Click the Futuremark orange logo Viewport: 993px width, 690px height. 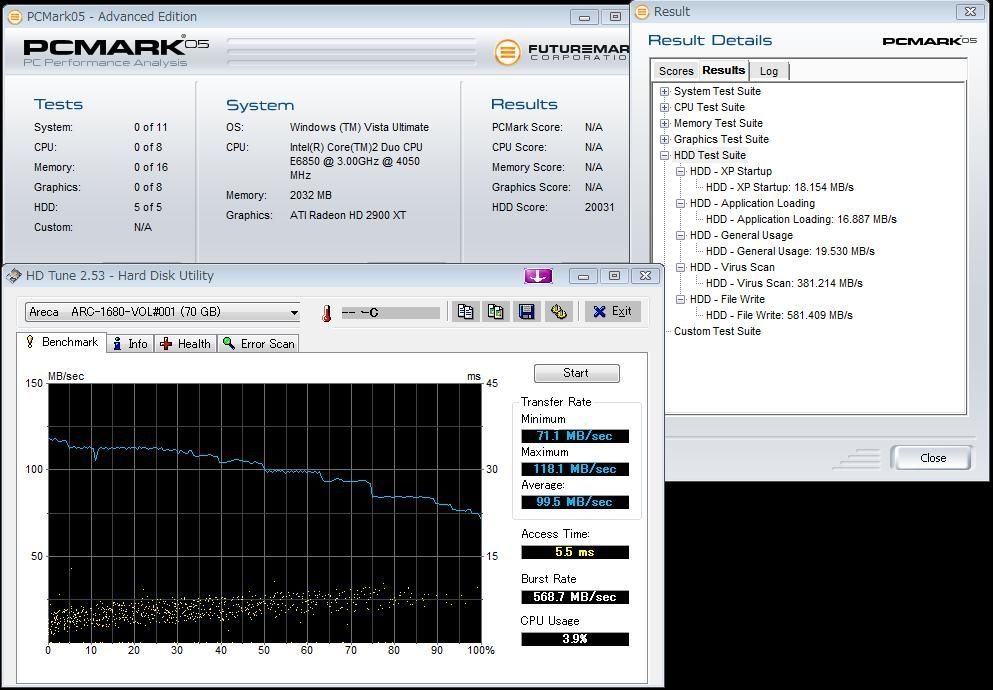507,52
